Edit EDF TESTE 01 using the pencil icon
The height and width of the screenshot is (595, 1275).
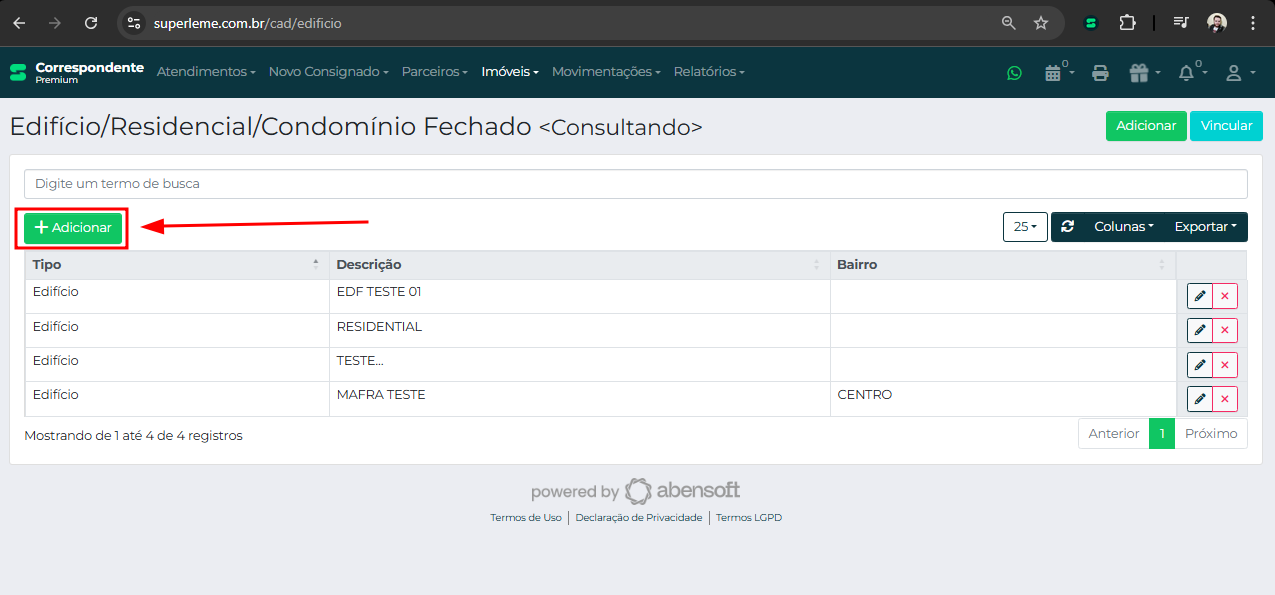[x=1199, y=295]
